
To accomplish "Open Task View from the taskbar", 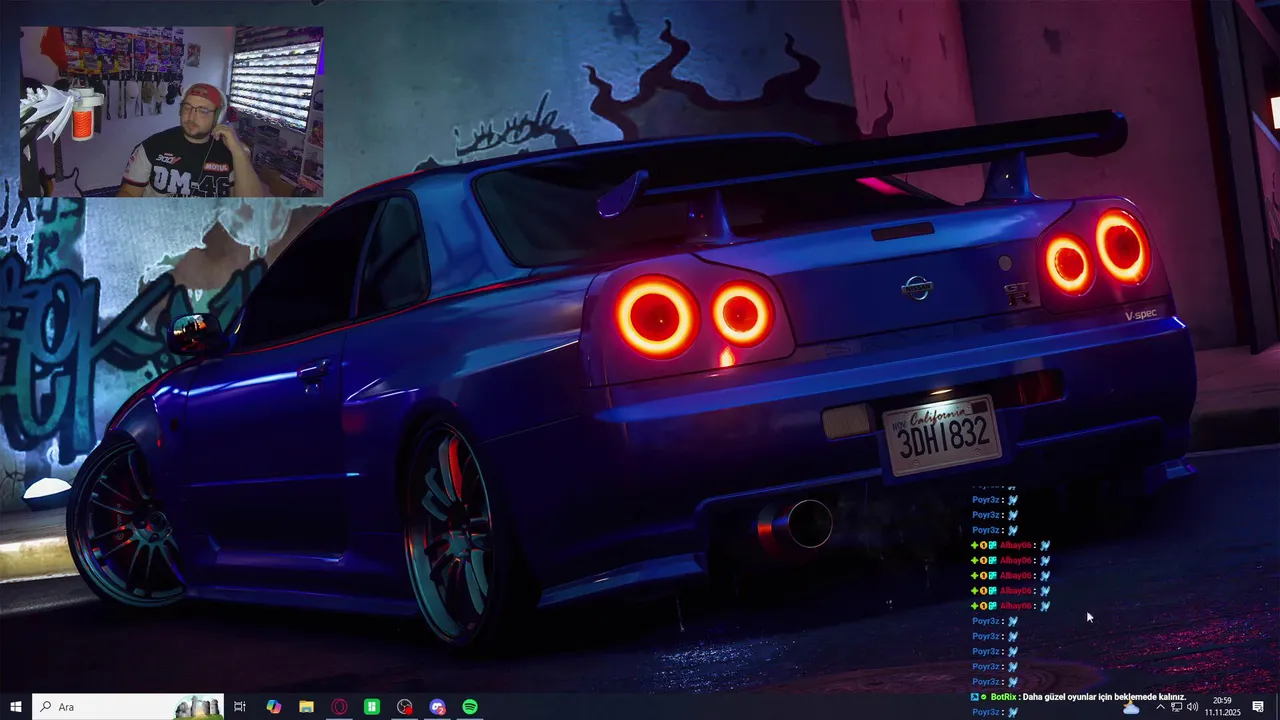I will point(240,707).
